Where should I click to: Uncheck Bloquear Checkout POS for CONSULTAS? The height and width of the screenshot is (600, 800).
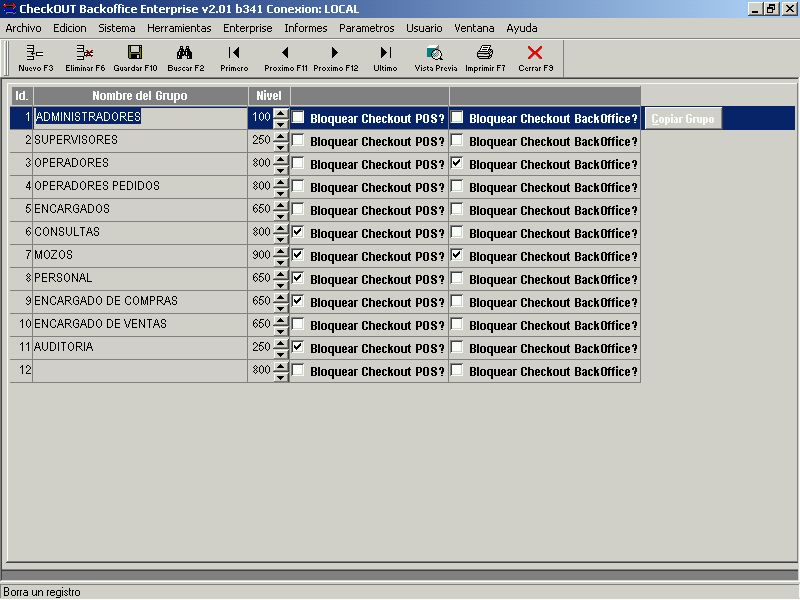click(298, 233)
